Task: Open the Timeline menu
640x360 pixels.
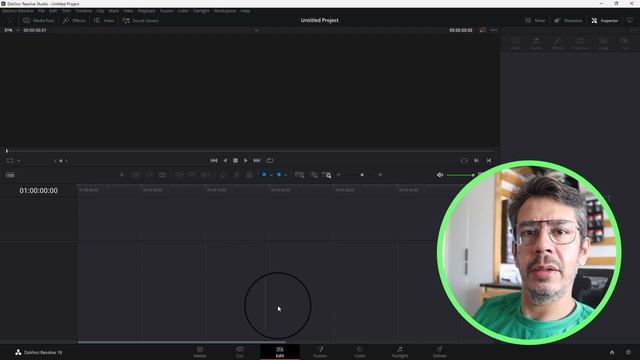Action: coord(83,11)
